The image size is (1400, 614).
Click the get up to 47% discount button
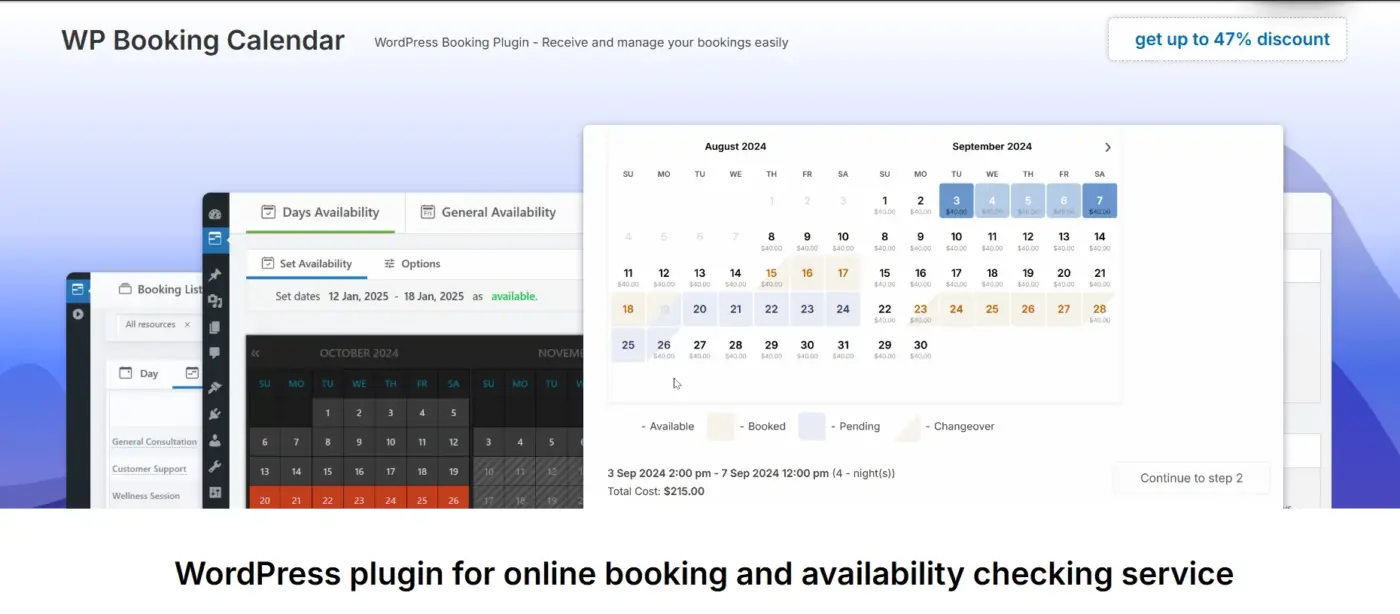1227,40
